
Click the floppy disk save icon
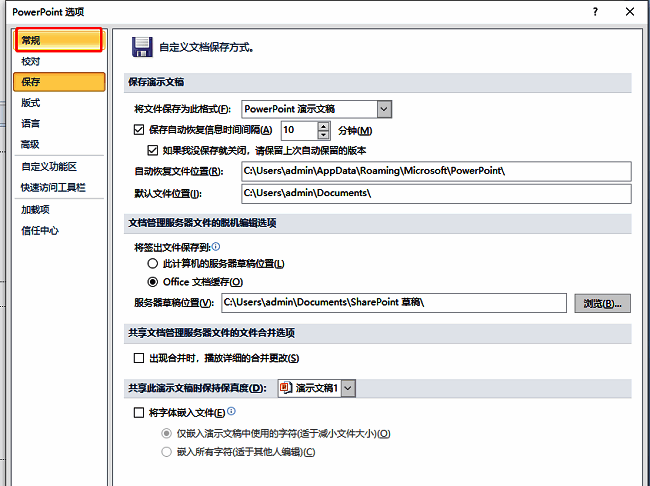coord(142,47)
